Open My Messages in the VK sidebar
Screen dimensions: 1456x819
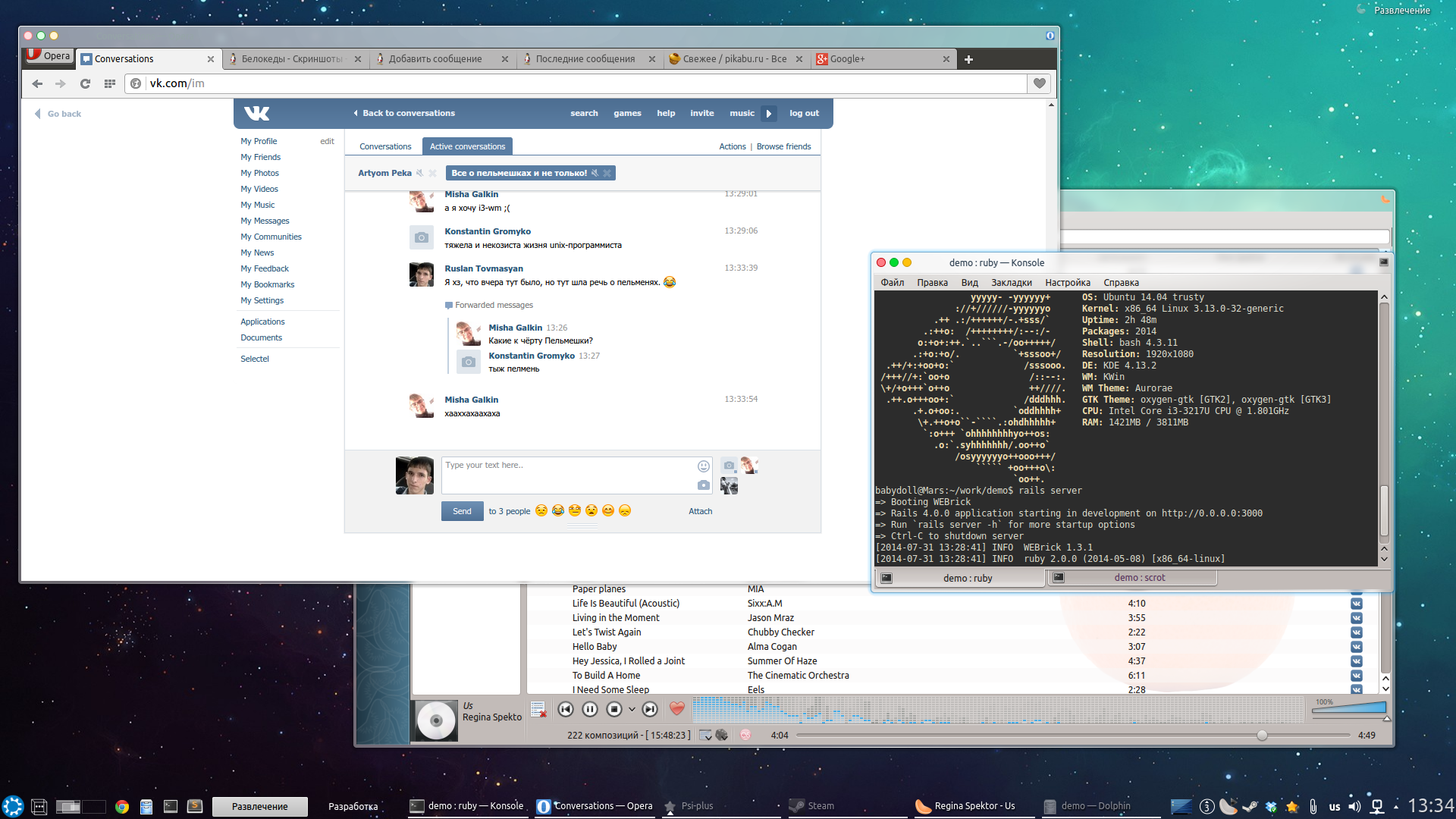click(x=265, y=221)
